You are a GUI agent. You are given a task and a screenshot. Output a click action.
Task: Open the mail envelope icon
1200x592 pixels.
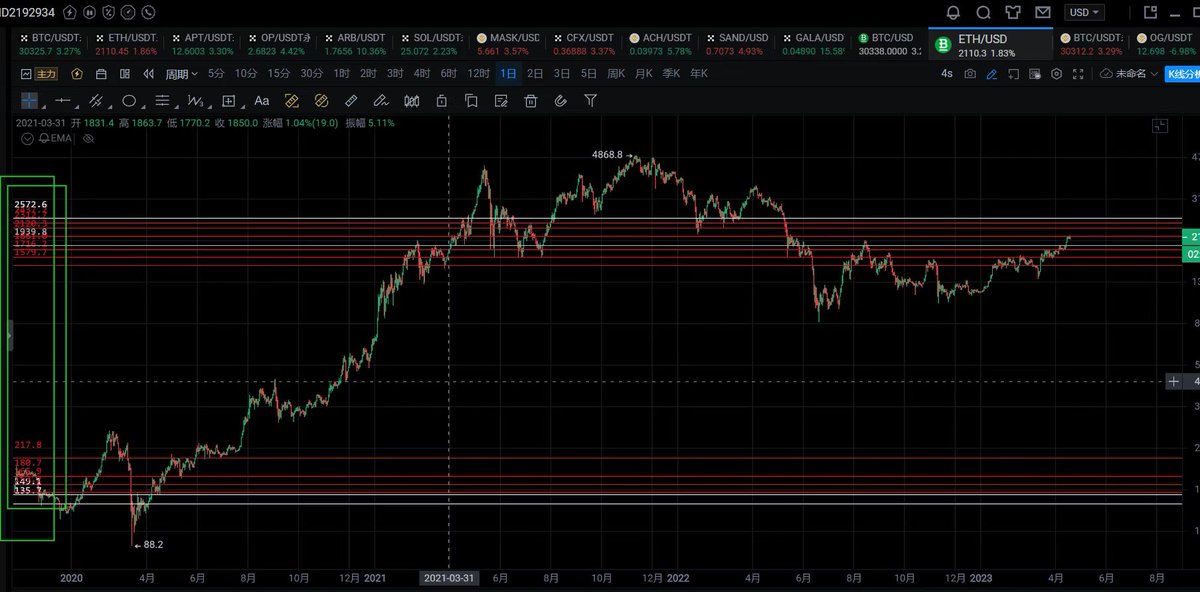pyautogui.click(x=1043, y=12)
